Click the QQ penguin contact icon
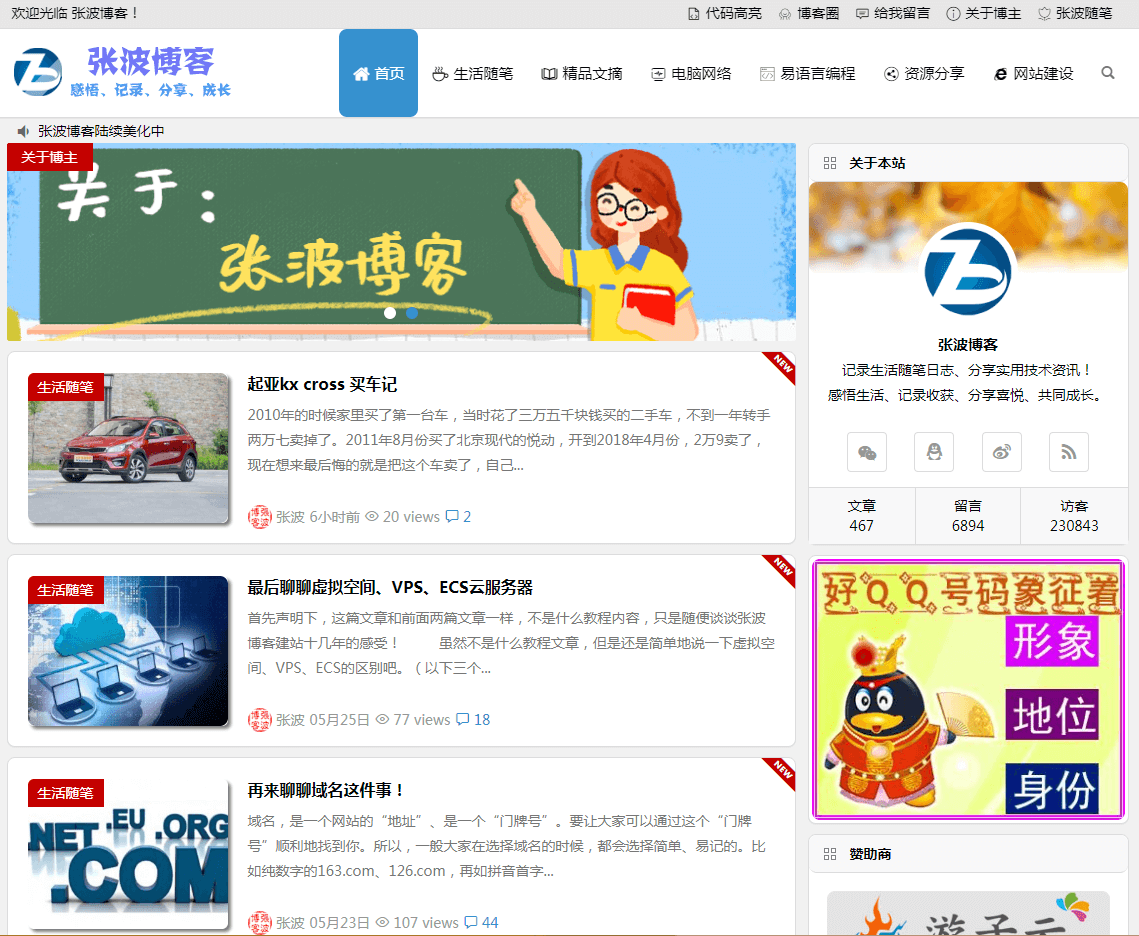Image resolution: width=1139 pixels, height=936 pixels. [x=933, y=452]
